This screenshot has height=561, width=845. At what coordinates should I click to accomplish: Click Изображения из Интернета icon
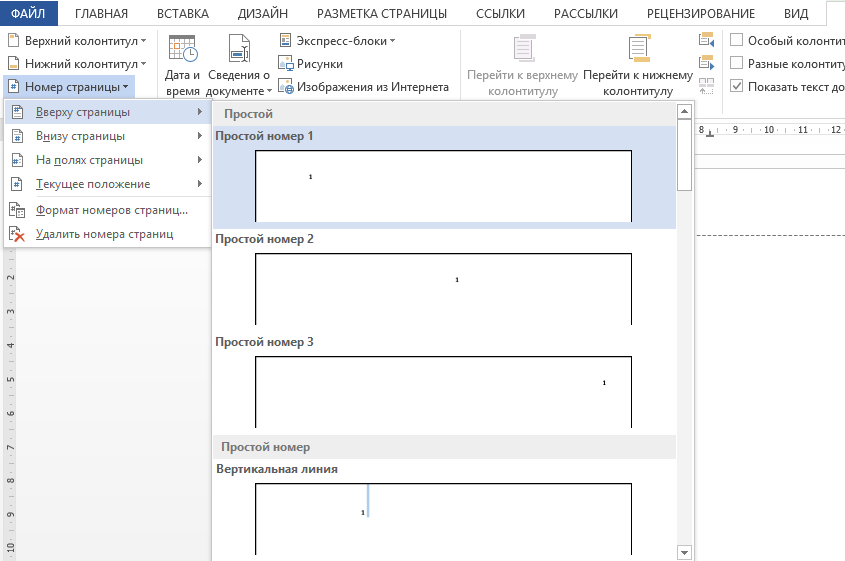[x=286, y=87]
